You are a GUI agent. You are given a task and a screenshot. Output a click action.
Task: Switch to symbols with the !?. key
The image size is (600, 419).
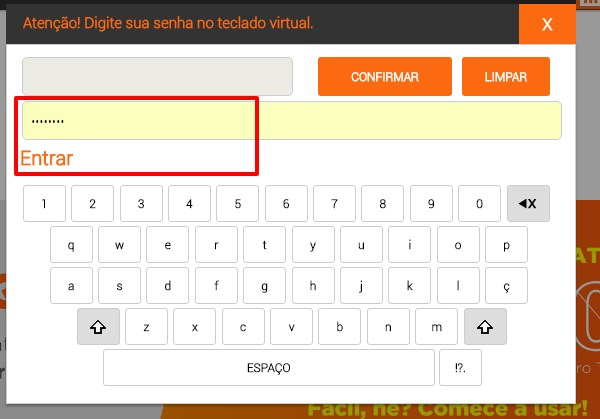tap(460, 368)
